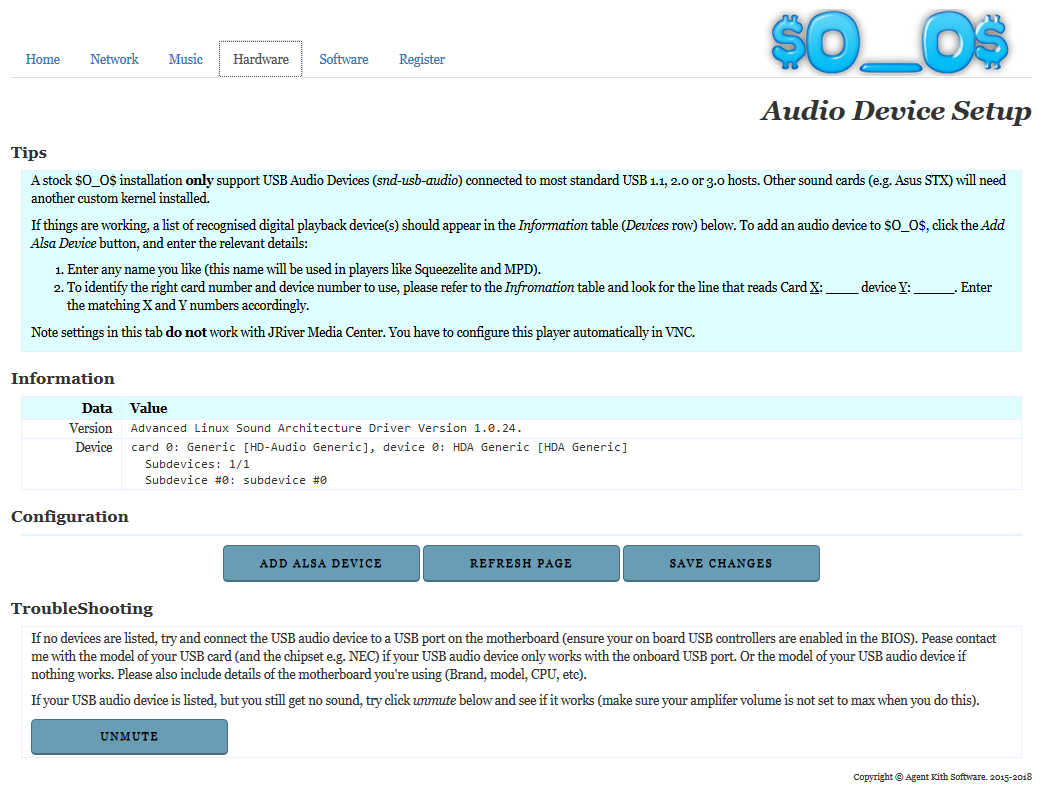The width and height of the screenshot is (1061, 799).
Task: Go to the Software tab
Action: click(344, 60)
